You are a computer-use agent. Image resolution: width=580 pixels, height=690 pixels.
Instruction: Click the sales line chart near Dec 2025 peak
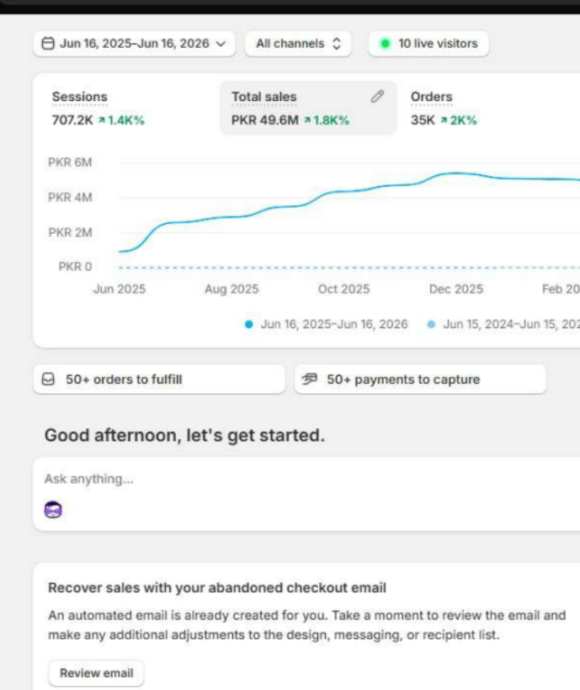(456, 173)
